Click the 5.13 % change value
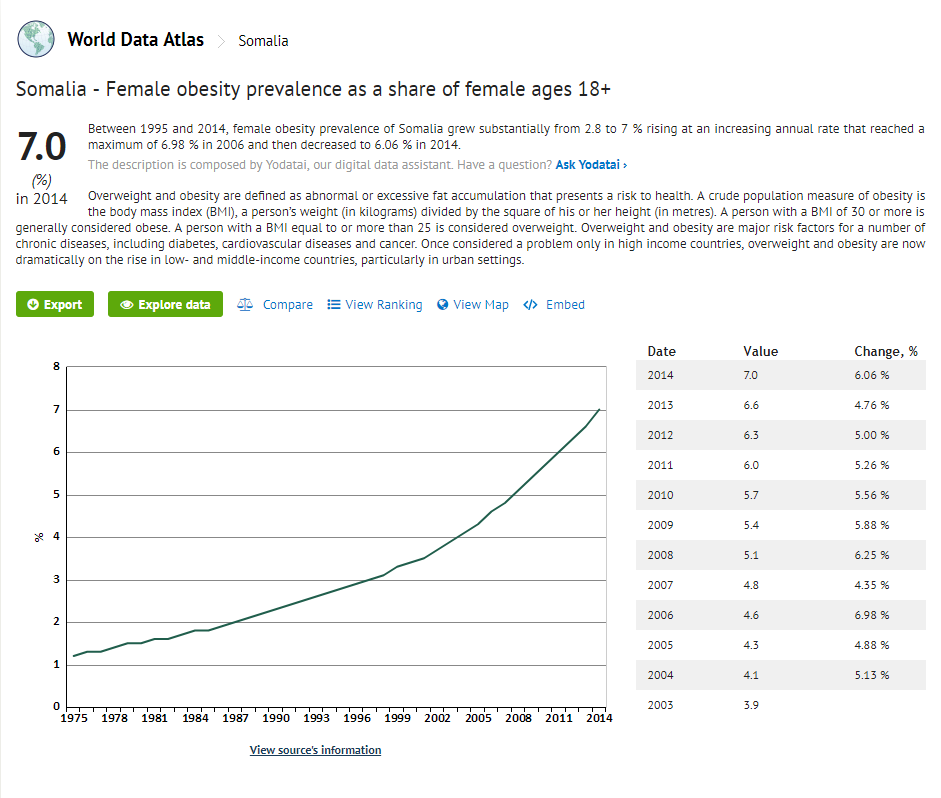The height and width of the screenshot is (798, 941). (872, 675)
